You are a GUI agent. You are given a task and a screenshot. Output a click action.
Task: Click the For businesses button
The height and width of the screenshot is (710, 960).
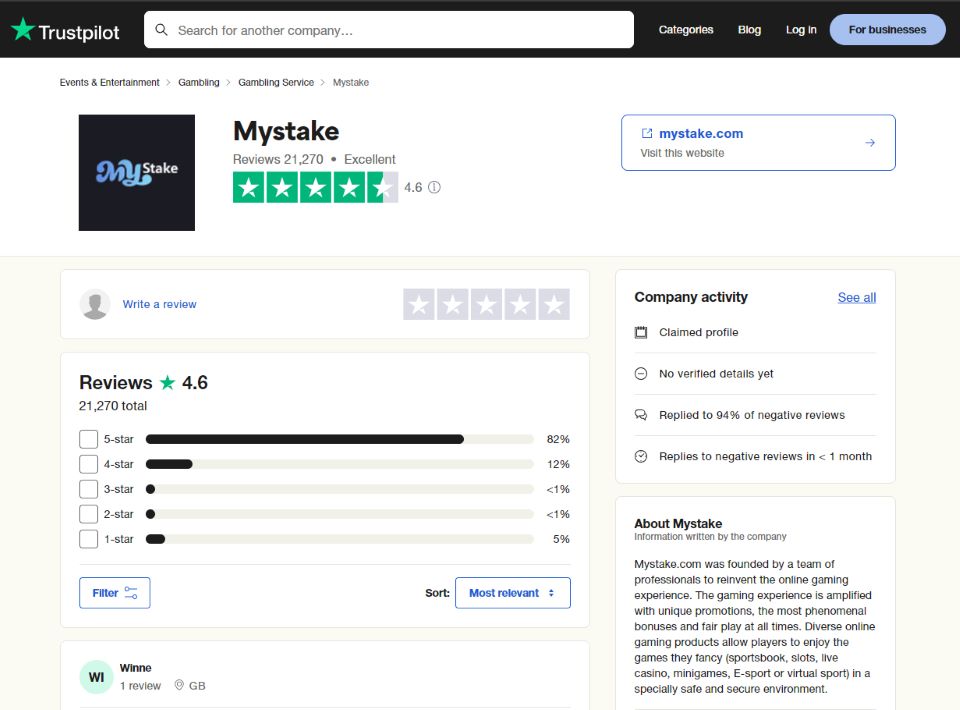point(887,29)
